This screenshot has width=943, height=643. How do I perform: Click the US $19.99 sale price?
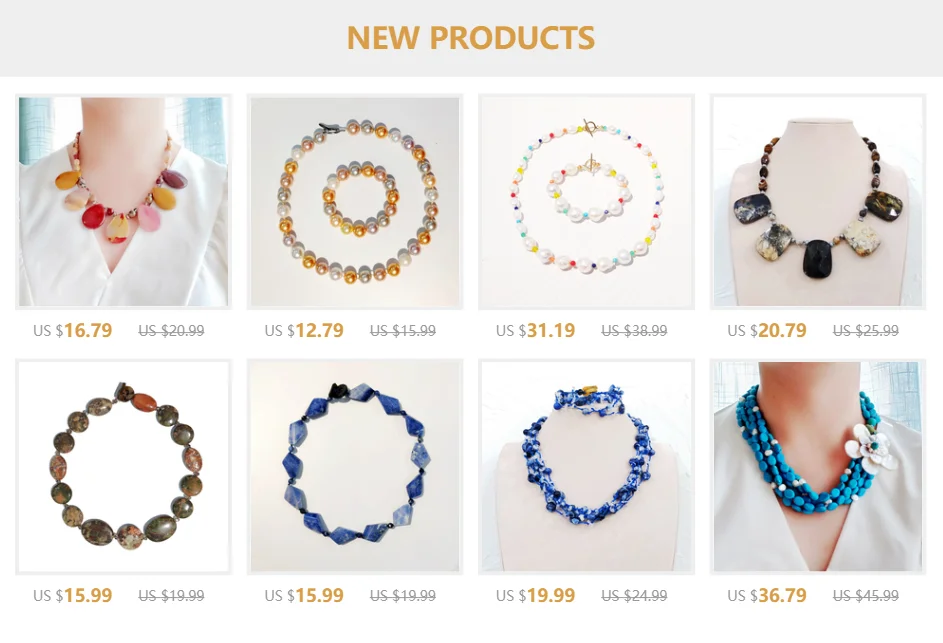536,595
